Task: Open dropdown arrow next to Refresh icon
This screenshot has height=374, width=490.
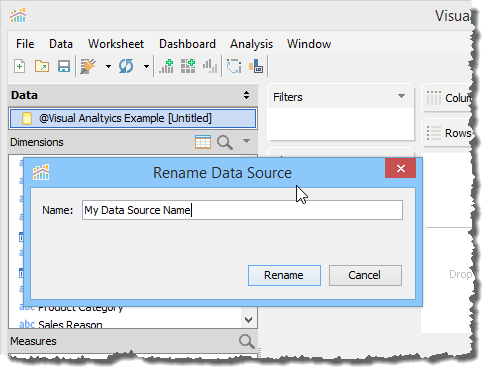Action: click(x=146, y=66)
